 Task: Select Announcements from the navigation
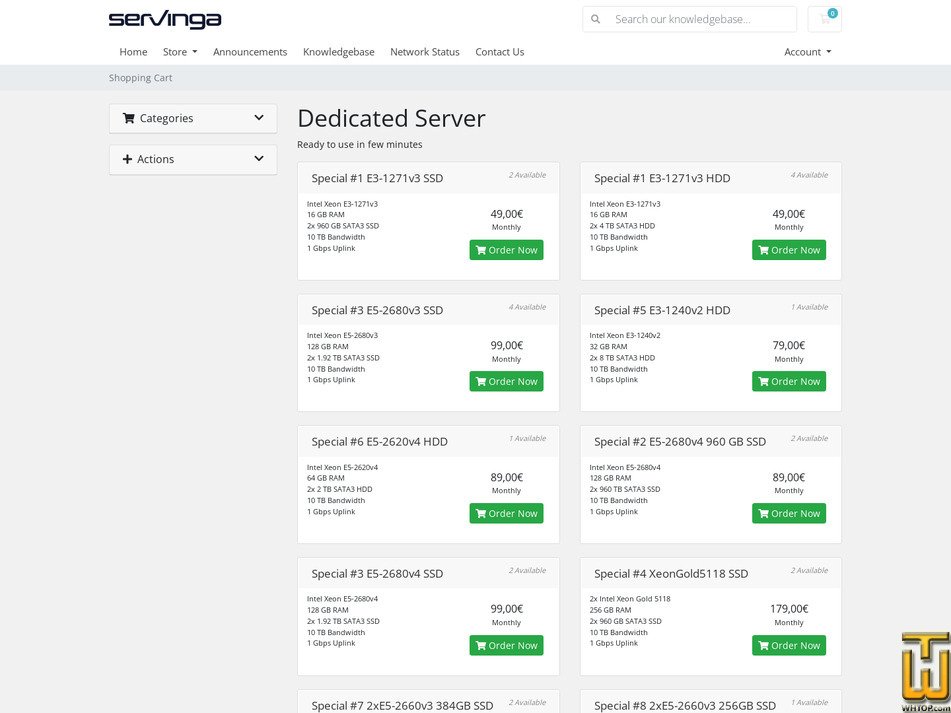[x=250, y=51]
